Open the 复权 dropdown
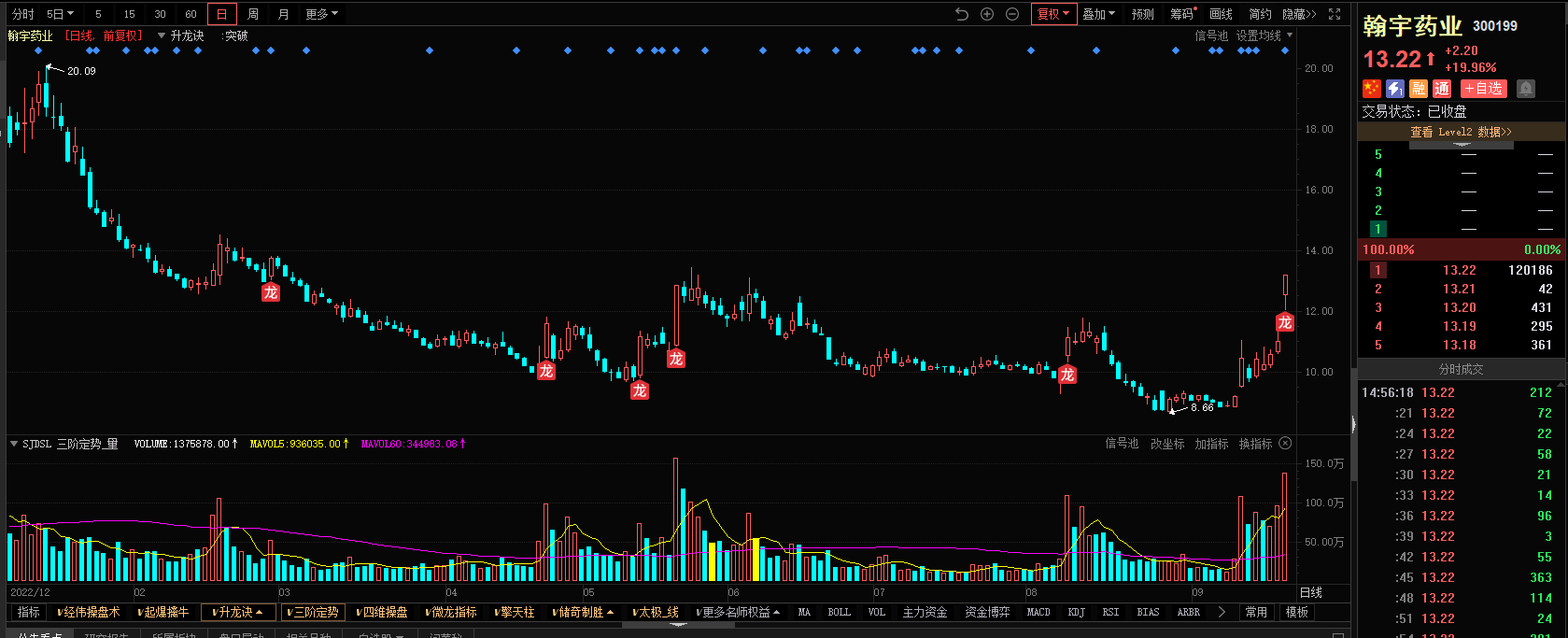Viewport: 1568px width, 638px height. [x=1053, y=14]
